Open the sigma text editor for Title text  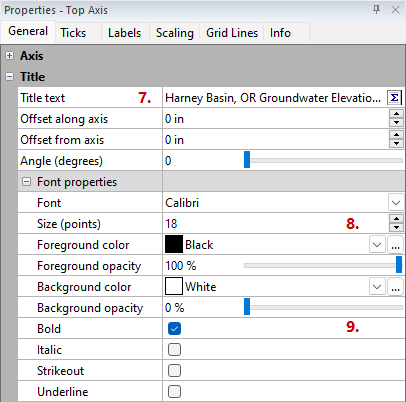pyautogui.click(x=394, y=98)
